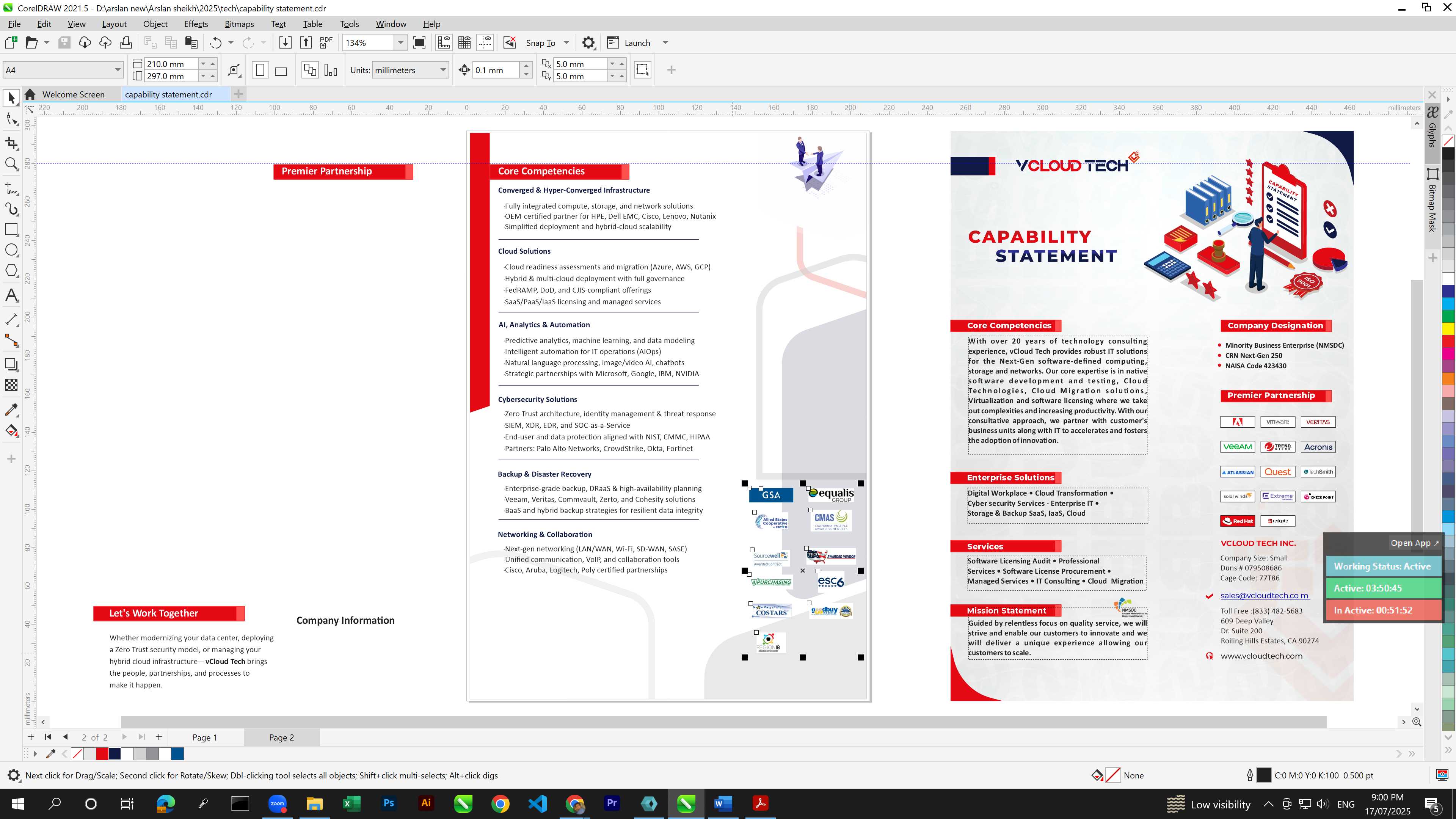
Task: Expand the Open file arrow dropdown
Action: tap(46, 42)
